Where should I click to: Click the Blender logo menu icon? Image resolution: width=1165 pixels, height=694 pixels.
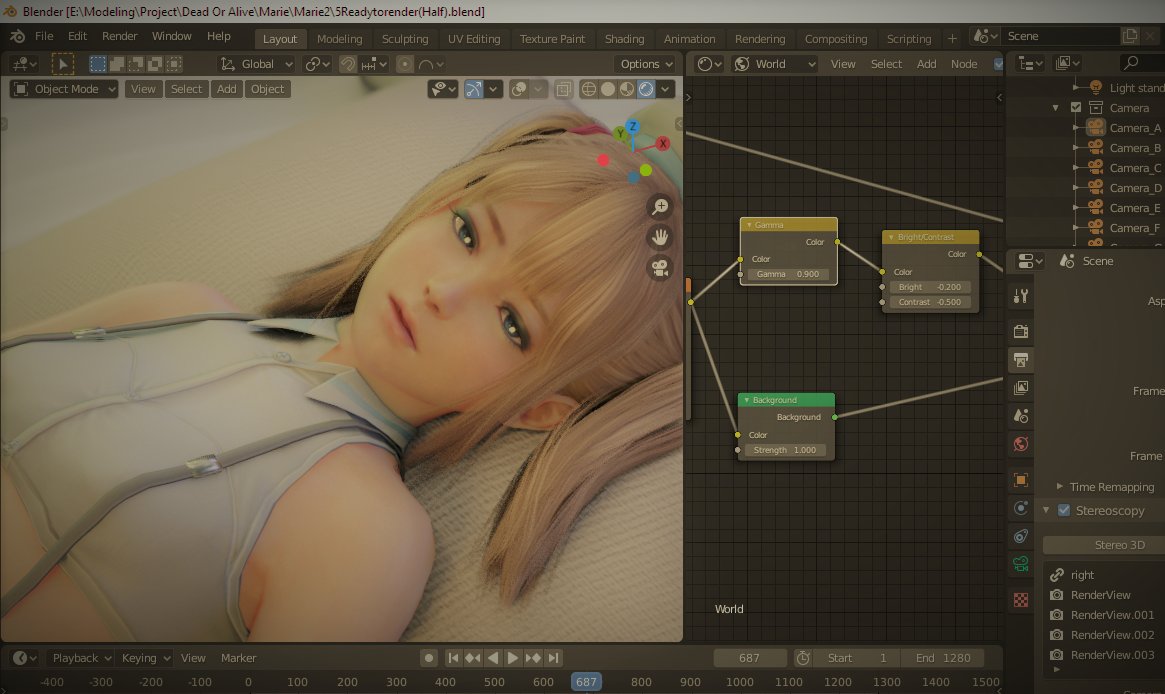(17, 36)
